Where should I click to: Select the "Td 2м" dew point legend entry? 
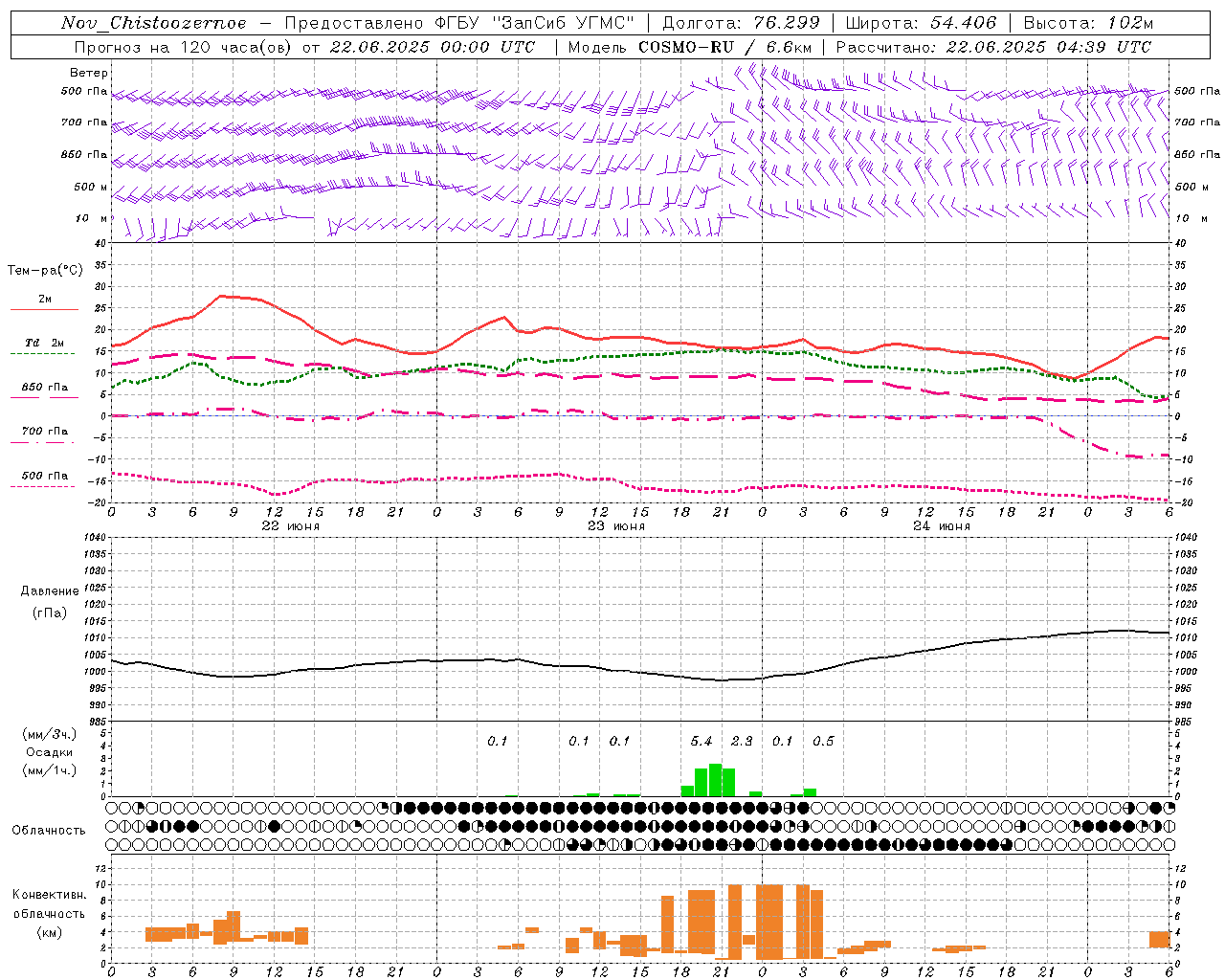(x=45, y=343)
